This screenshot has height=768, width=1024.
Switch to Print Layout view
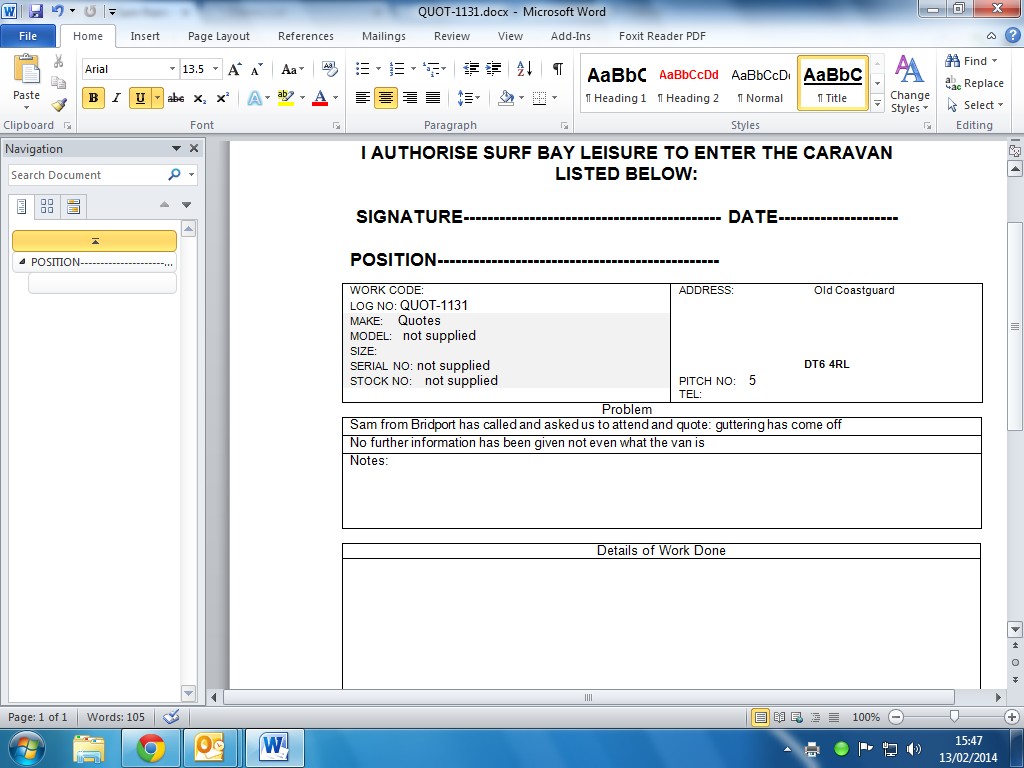[x=760, y=717]
